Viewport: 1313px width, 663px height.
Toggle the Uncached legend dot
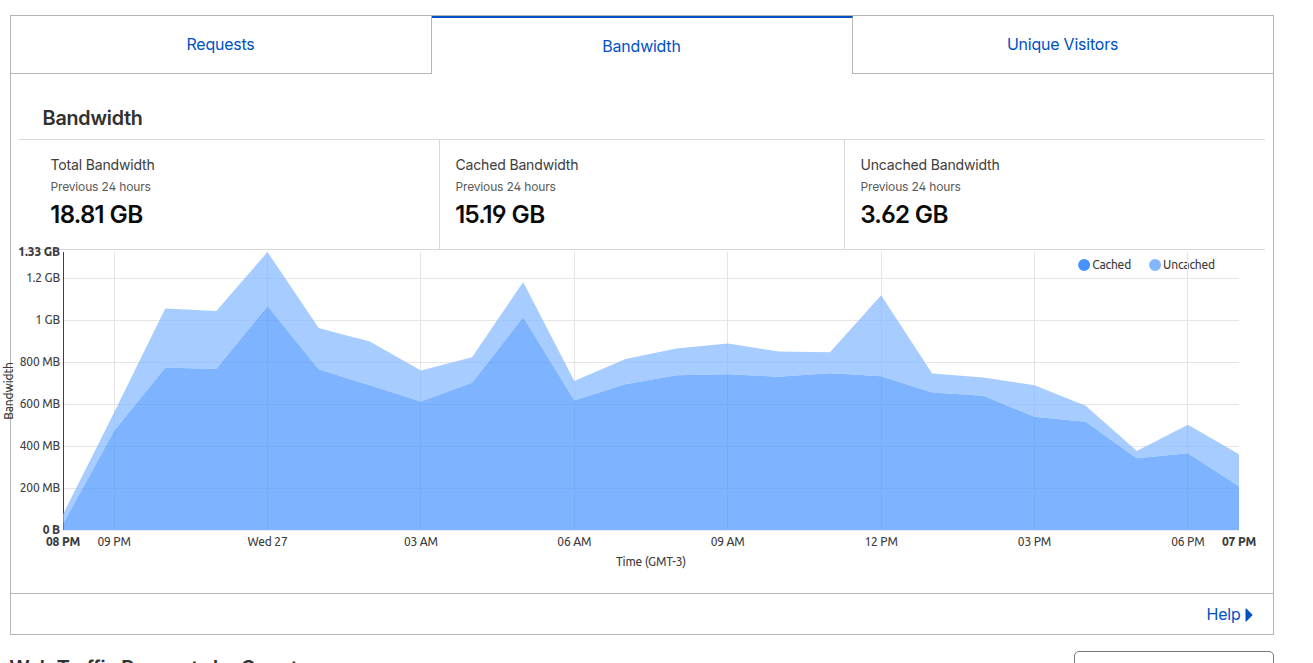point(1155,265)
